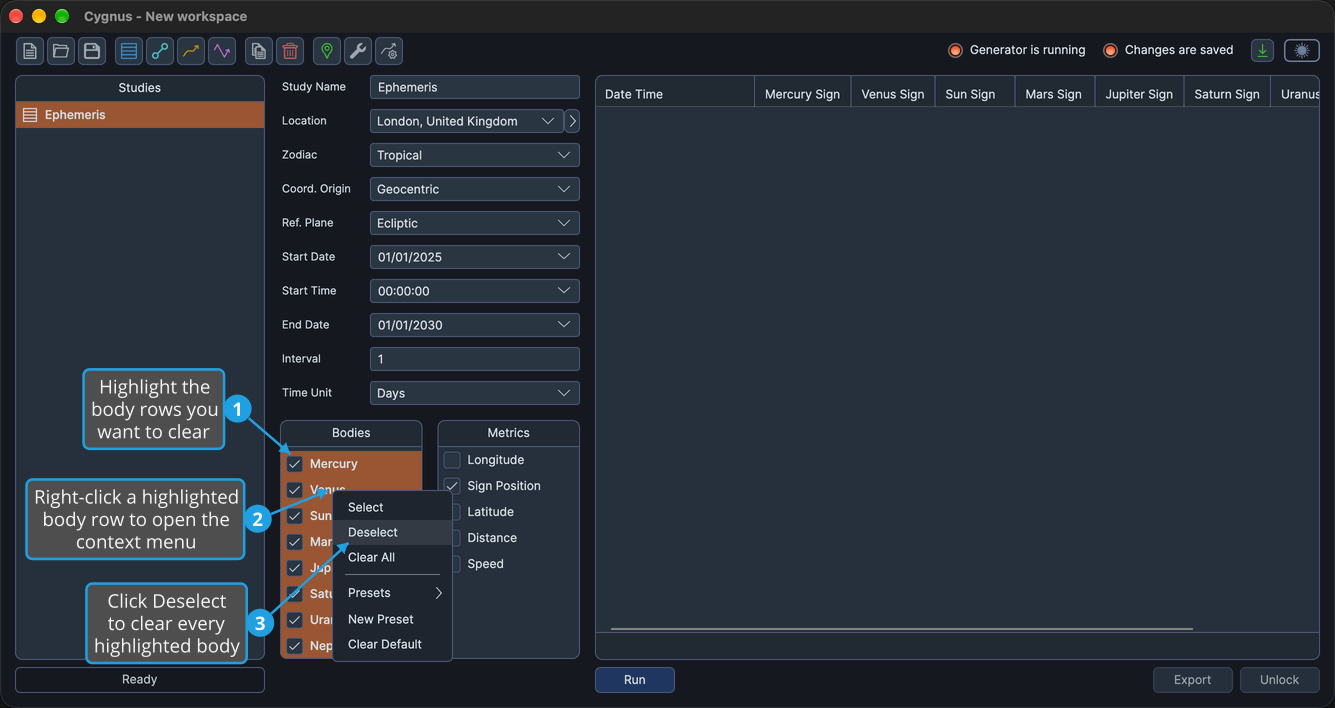Click the results table horizontal scrollbar

pos(902,629)
